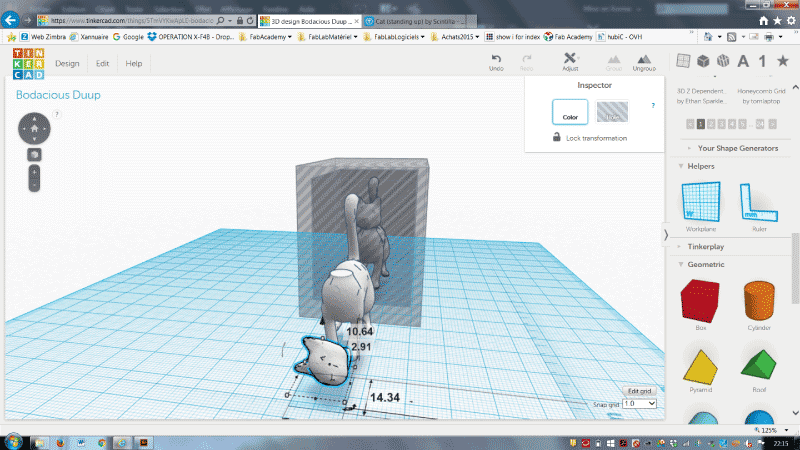Open the Windows Start menu
The width and height of the screenshot is (800, 450).
pos(12,442)
